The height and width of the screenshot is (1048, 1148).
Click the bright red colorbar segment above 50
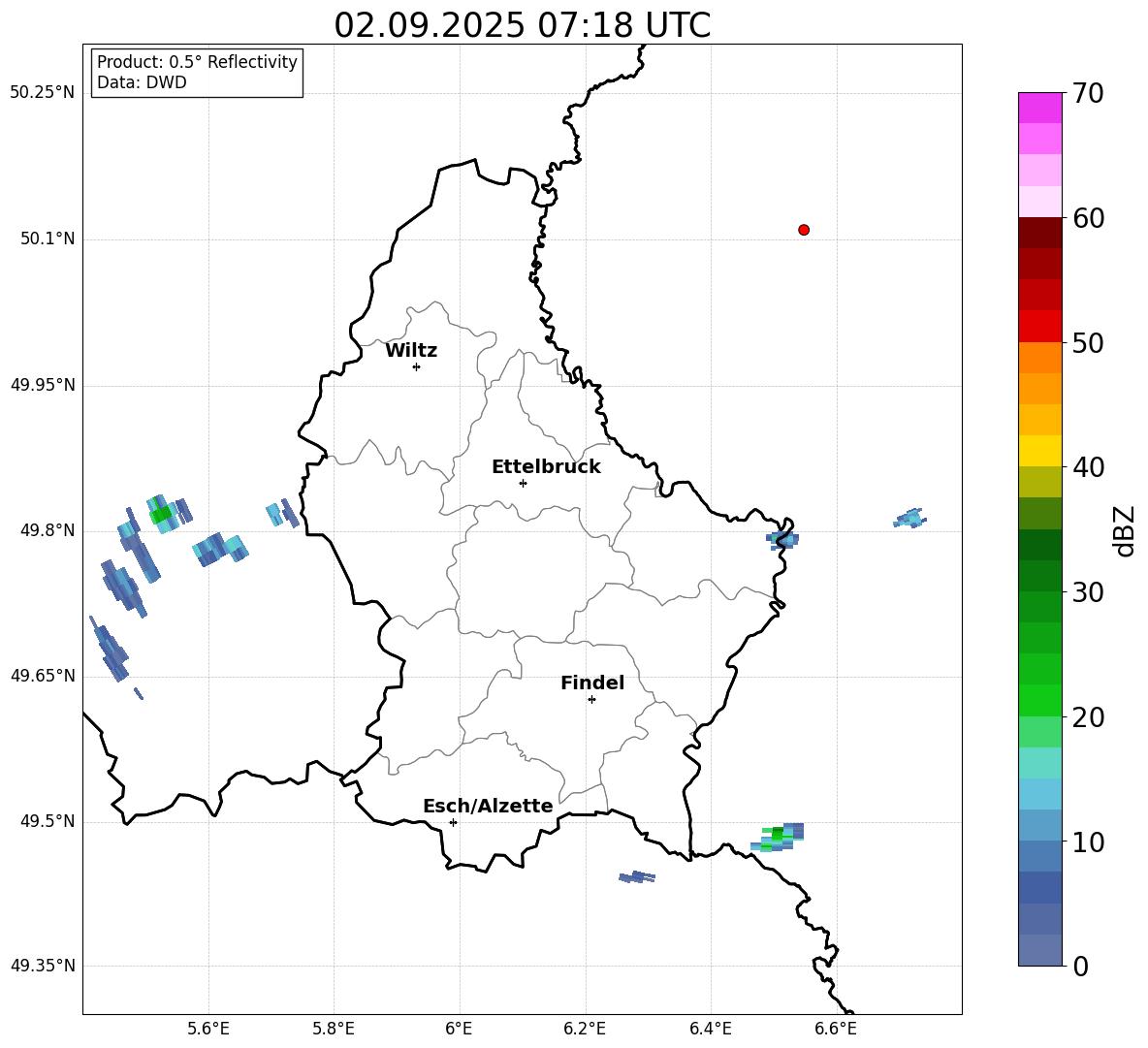[1040, 327]
